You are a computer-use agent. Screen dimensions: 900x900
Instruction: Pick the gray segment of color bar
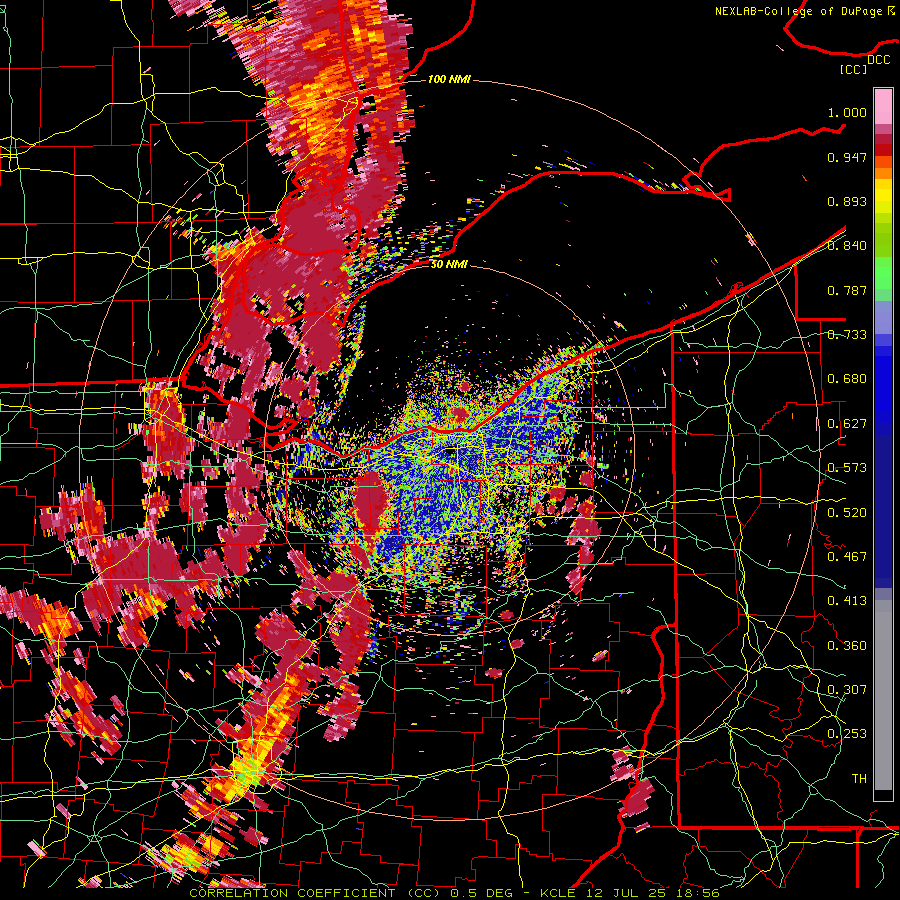pos(883,695)
